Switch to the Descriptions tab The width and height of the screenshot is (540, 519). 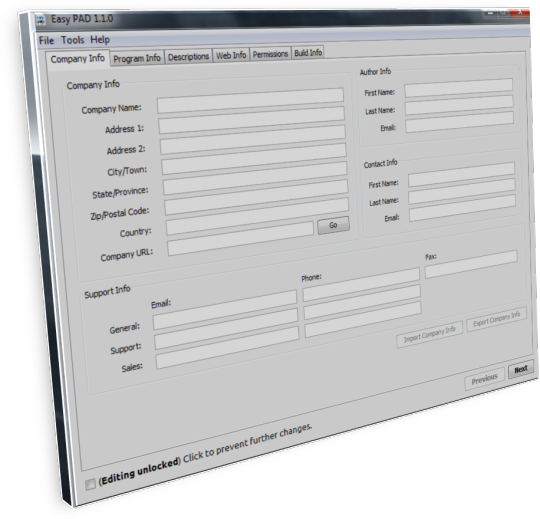coord(188,56)
